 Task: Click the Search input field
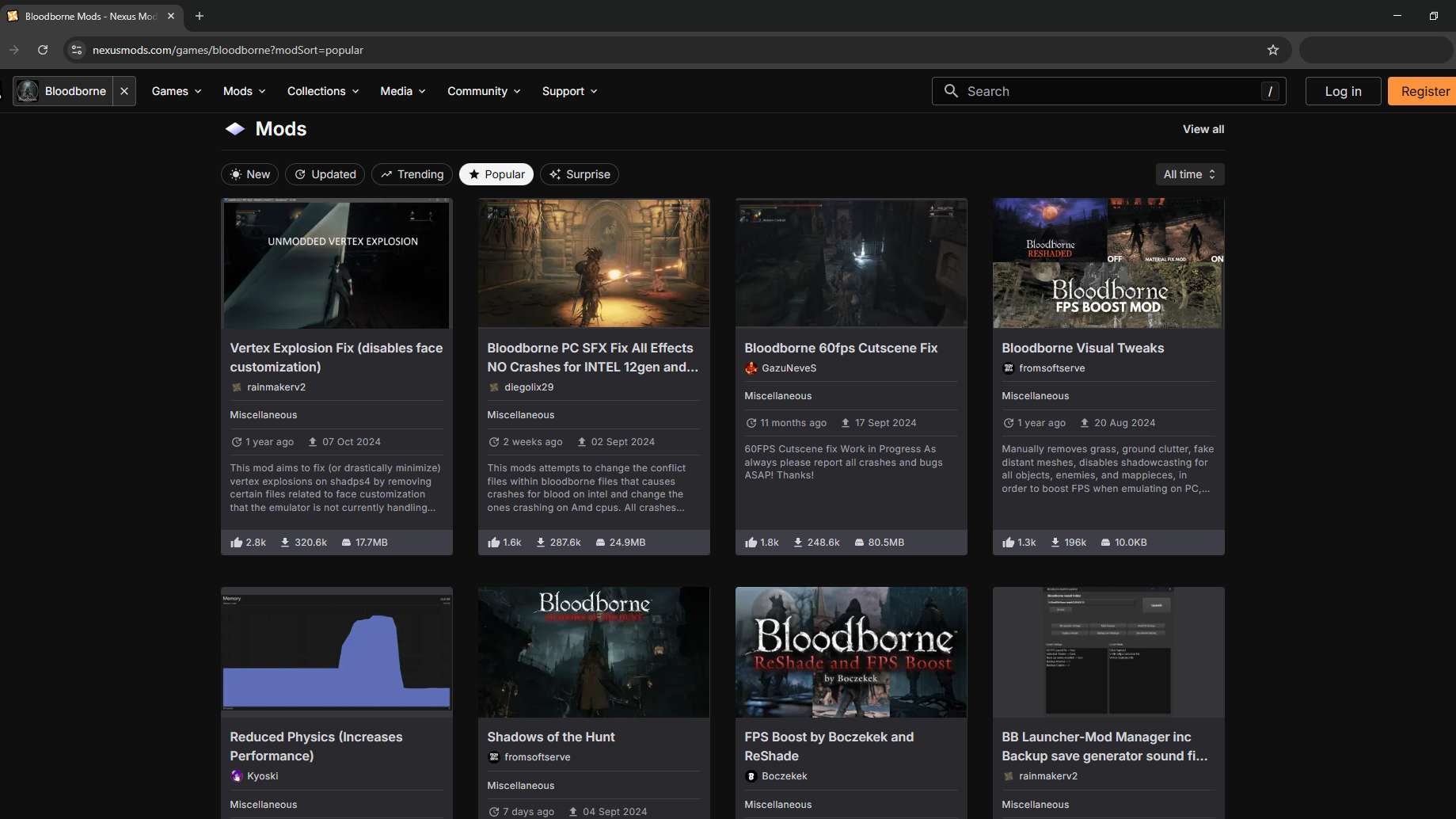(1109, 91)
